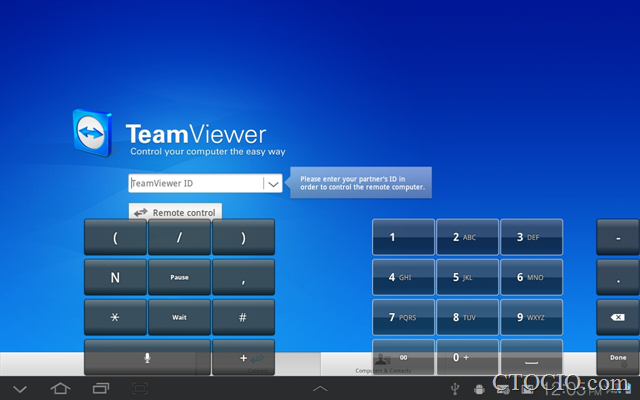
Task: Tap the number 1 key
Action: (x=403, y=237)
